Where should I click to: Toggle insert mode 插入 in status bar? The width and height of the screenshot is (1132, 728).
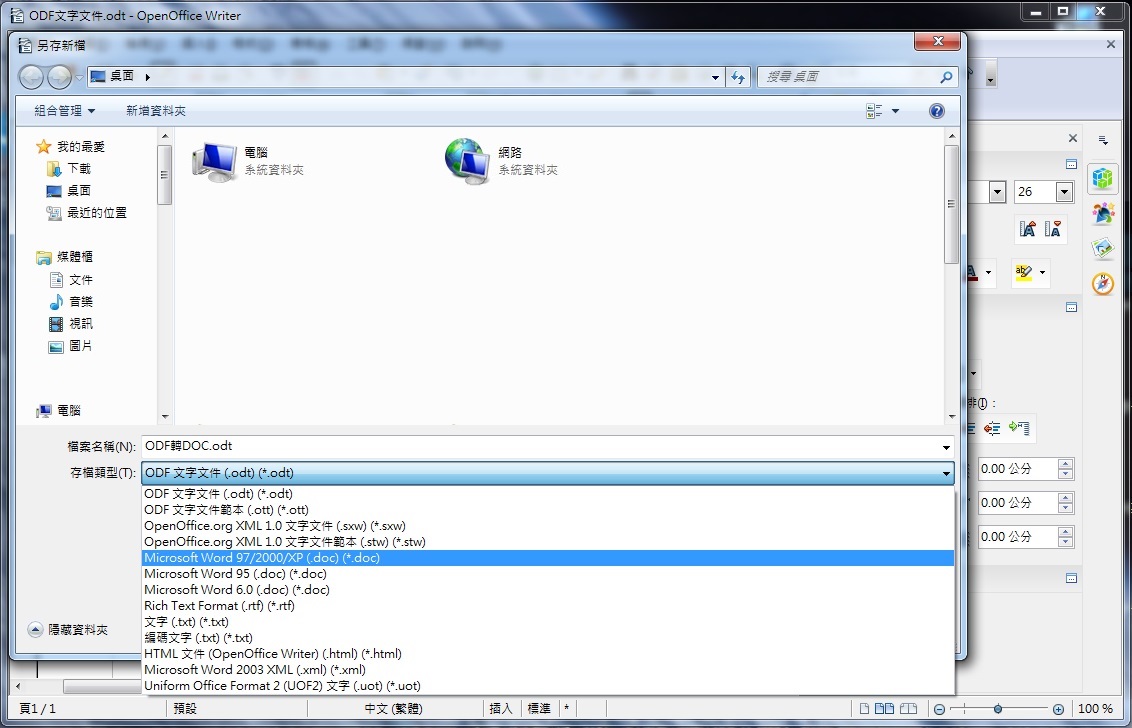(501, 708)
